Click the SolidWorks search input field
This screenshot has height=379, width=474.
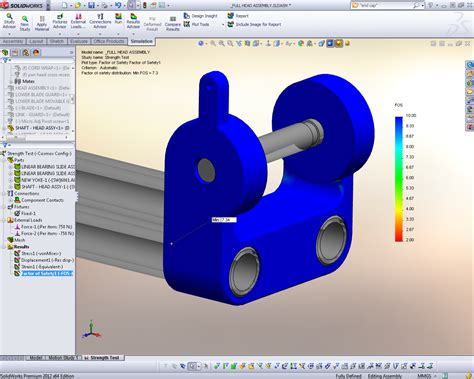[387, 5]
